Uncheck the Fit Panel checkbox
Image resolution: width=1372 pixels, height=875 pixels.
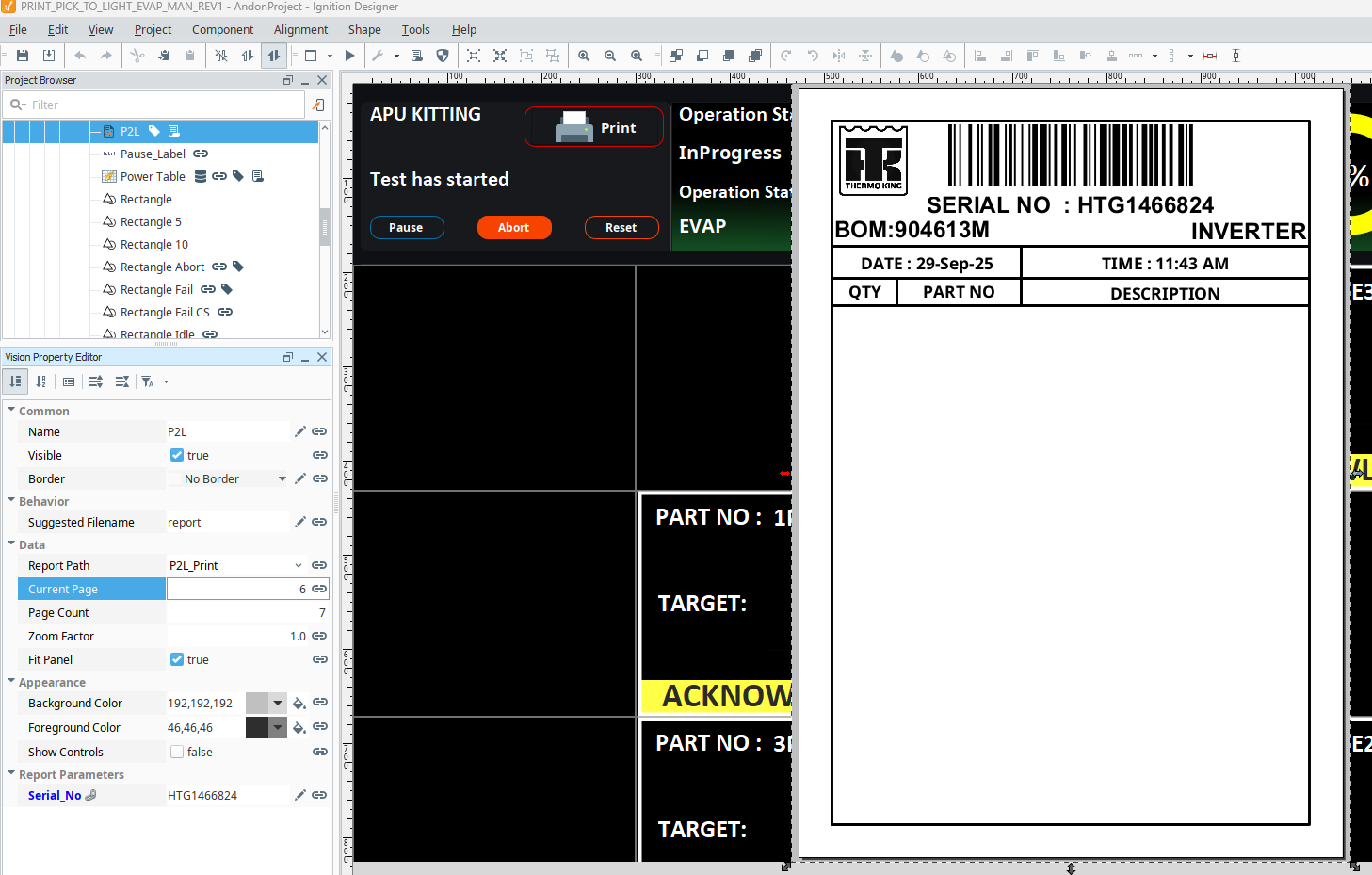pos(177,659)
